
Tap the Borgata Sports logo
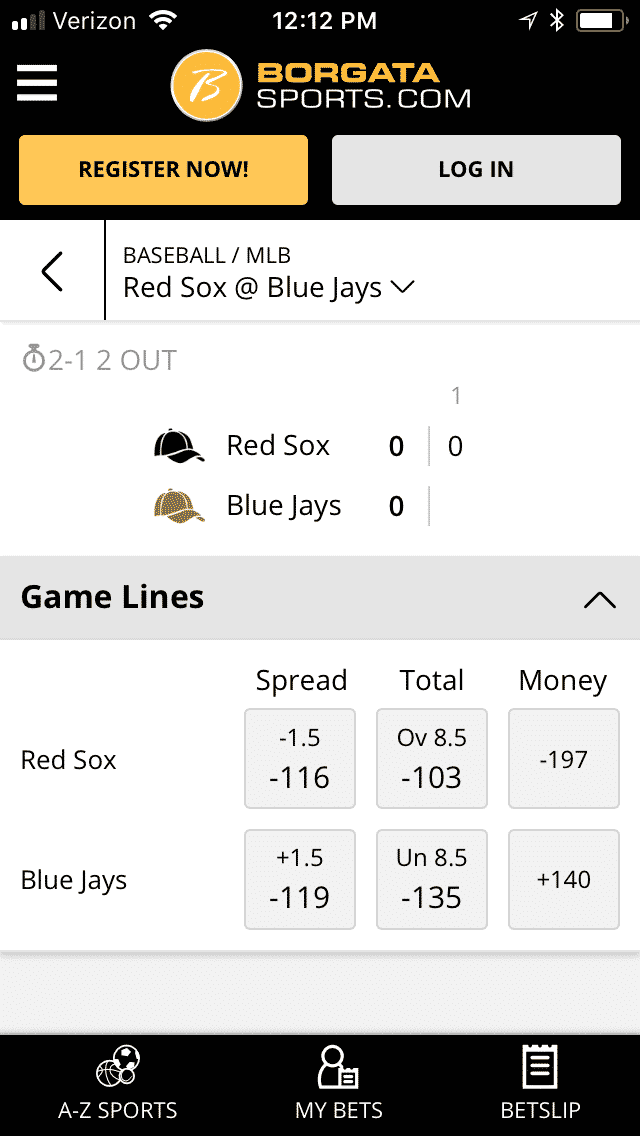click(320, 85)
